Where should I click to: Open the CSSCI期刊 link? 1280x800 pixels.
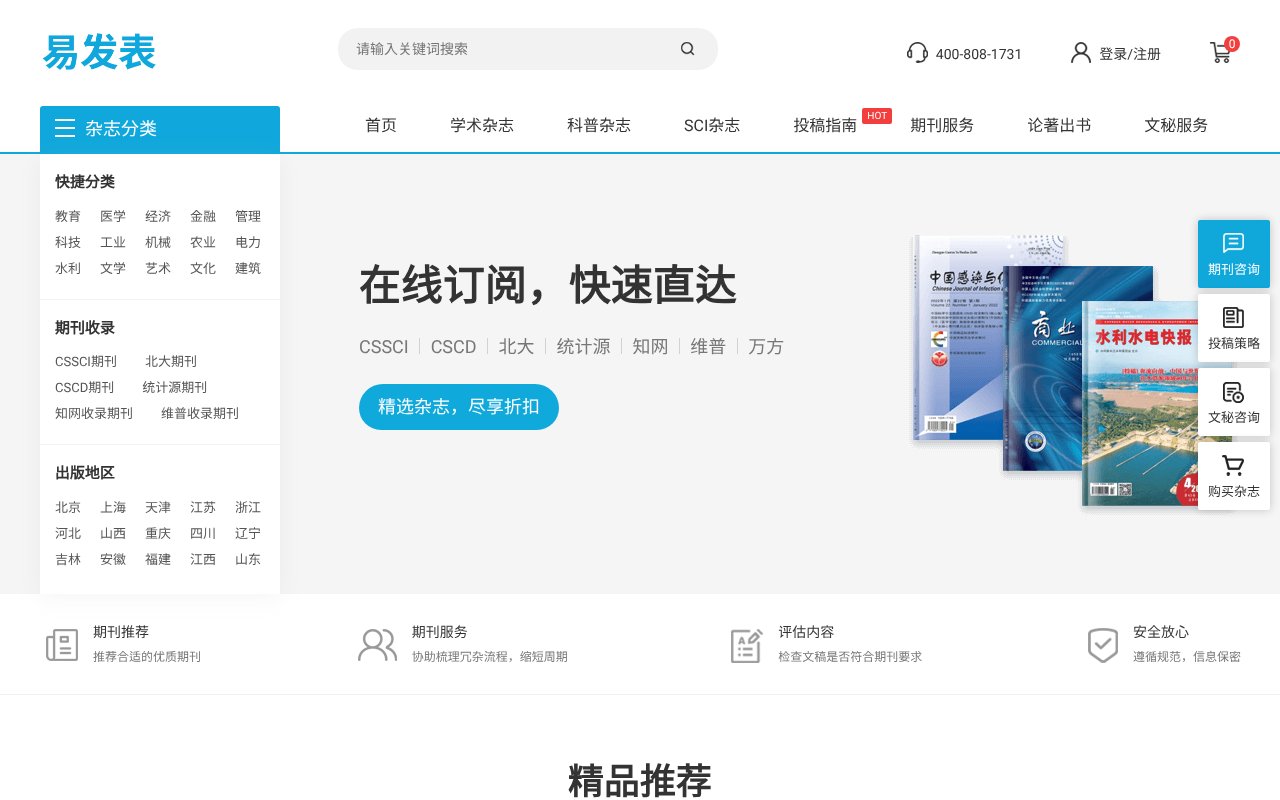(x=84, y=361)
